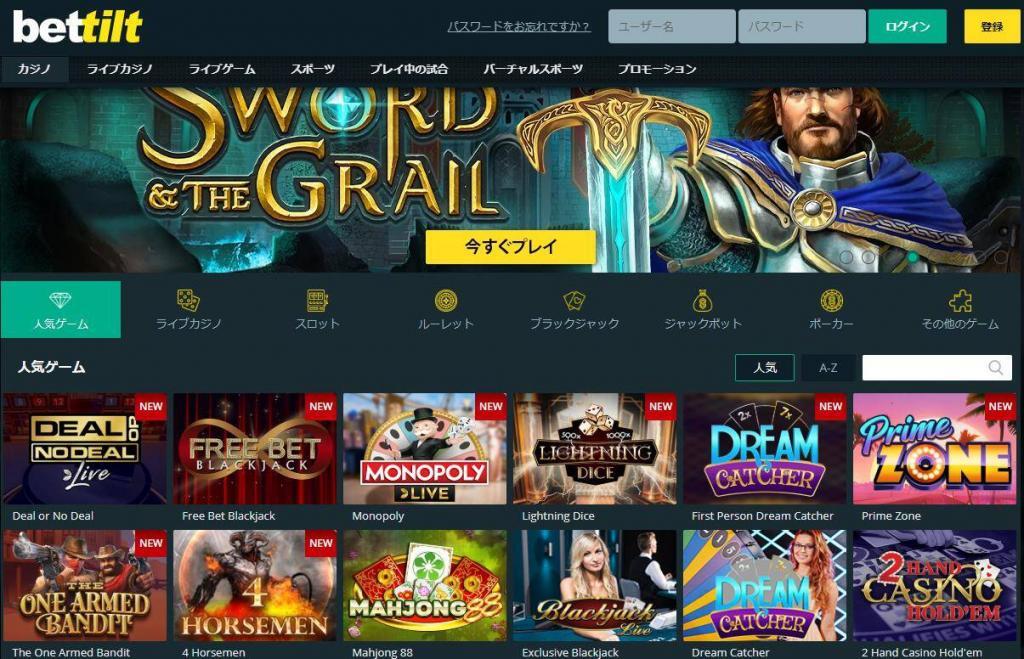1024x659 pixels.
Task: Open the ライブカジノ top navigation tab
Action: (120, 69)
